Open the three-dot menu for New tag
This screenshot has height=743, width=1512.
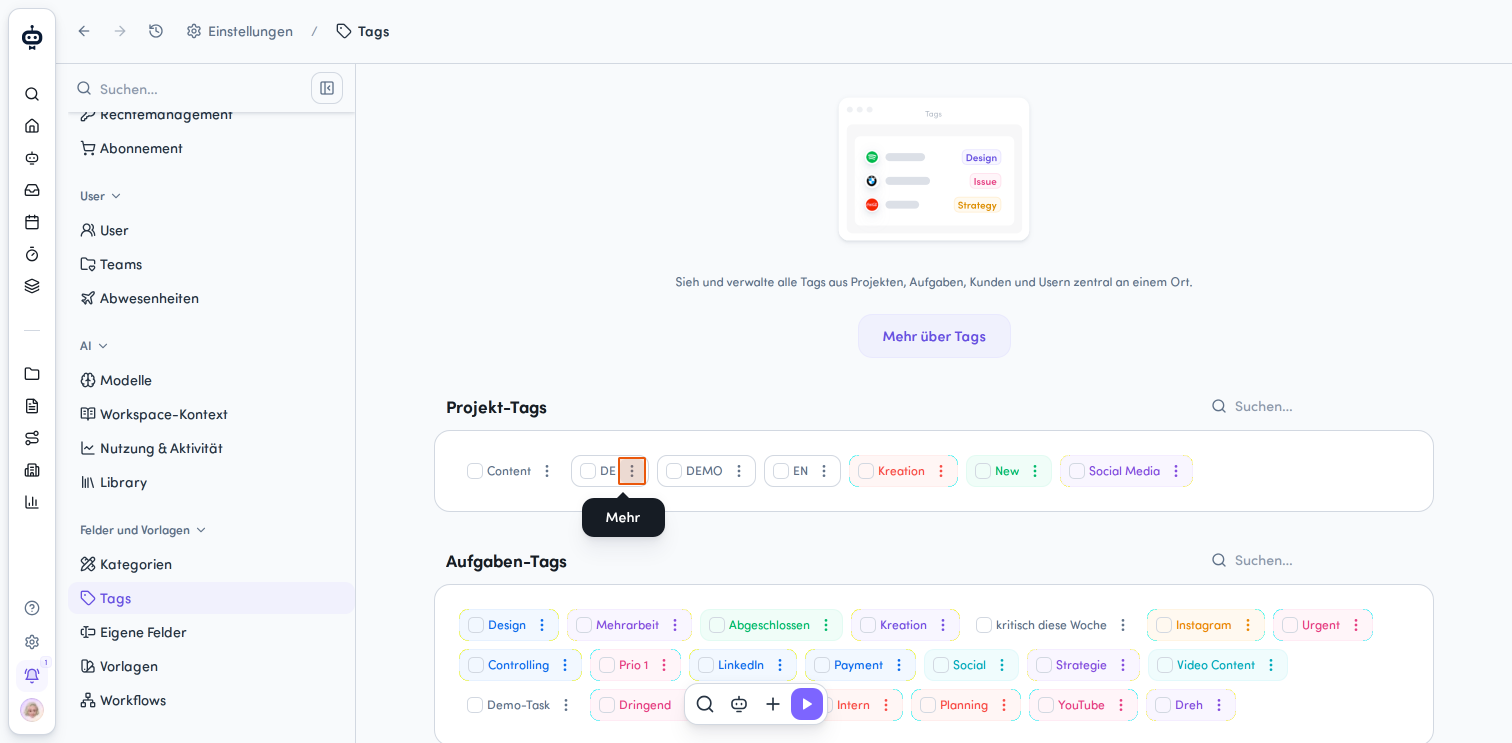click(x=1035, y=471)
